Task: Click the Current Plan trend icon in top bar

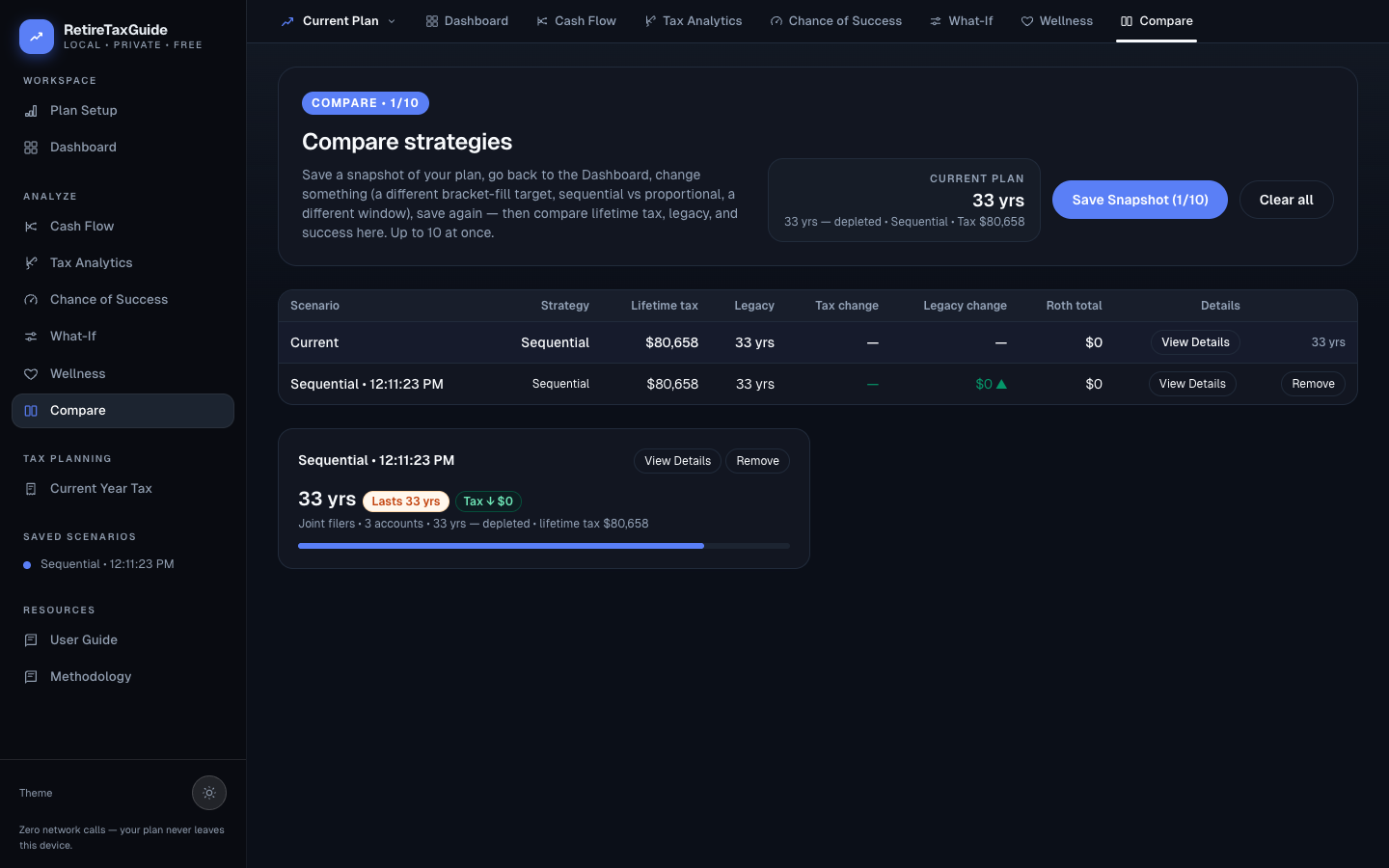Action: point(287,21)
